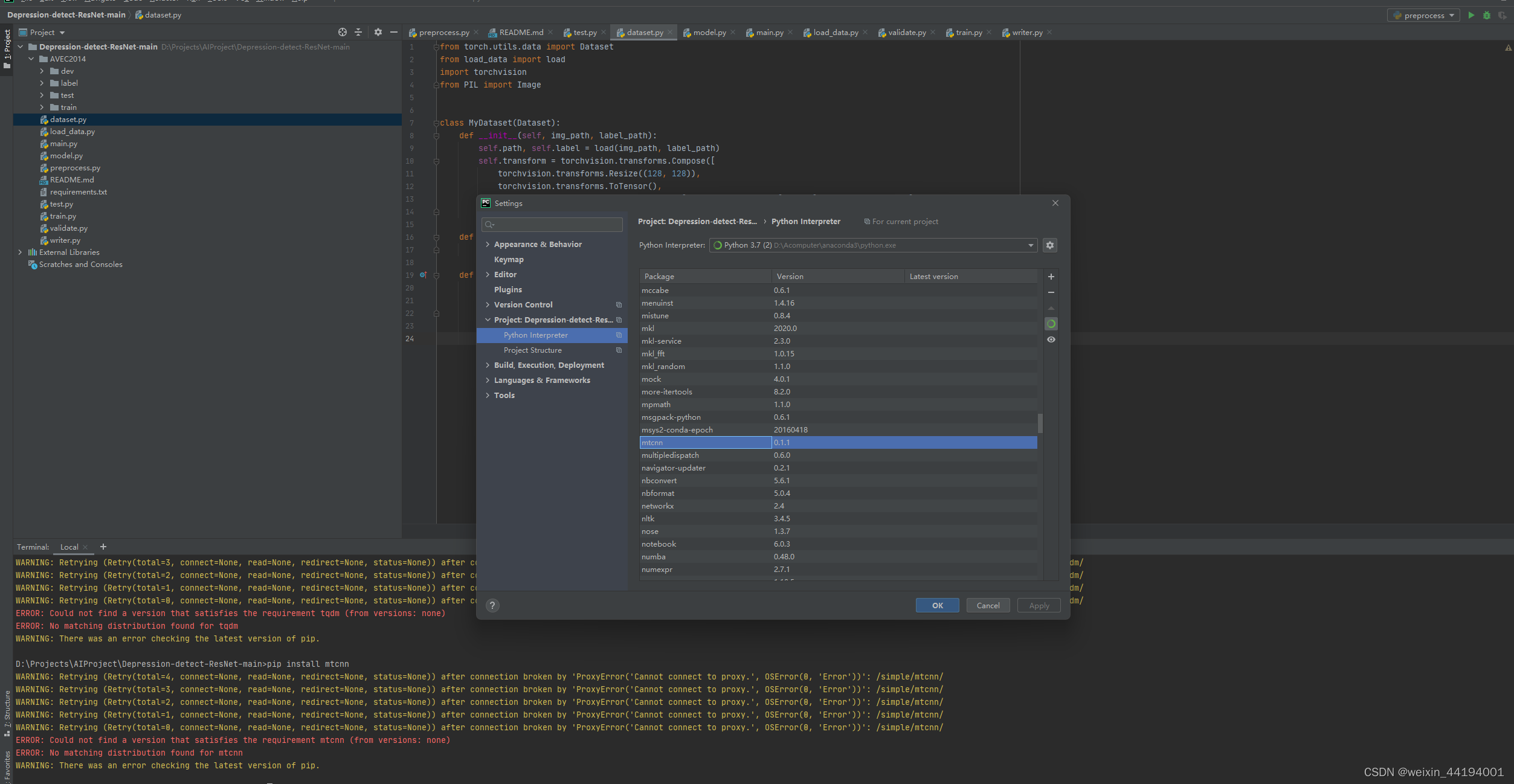
Task: Click the help question mark icon
Action: pyautogui.click(x=492, y=605)
